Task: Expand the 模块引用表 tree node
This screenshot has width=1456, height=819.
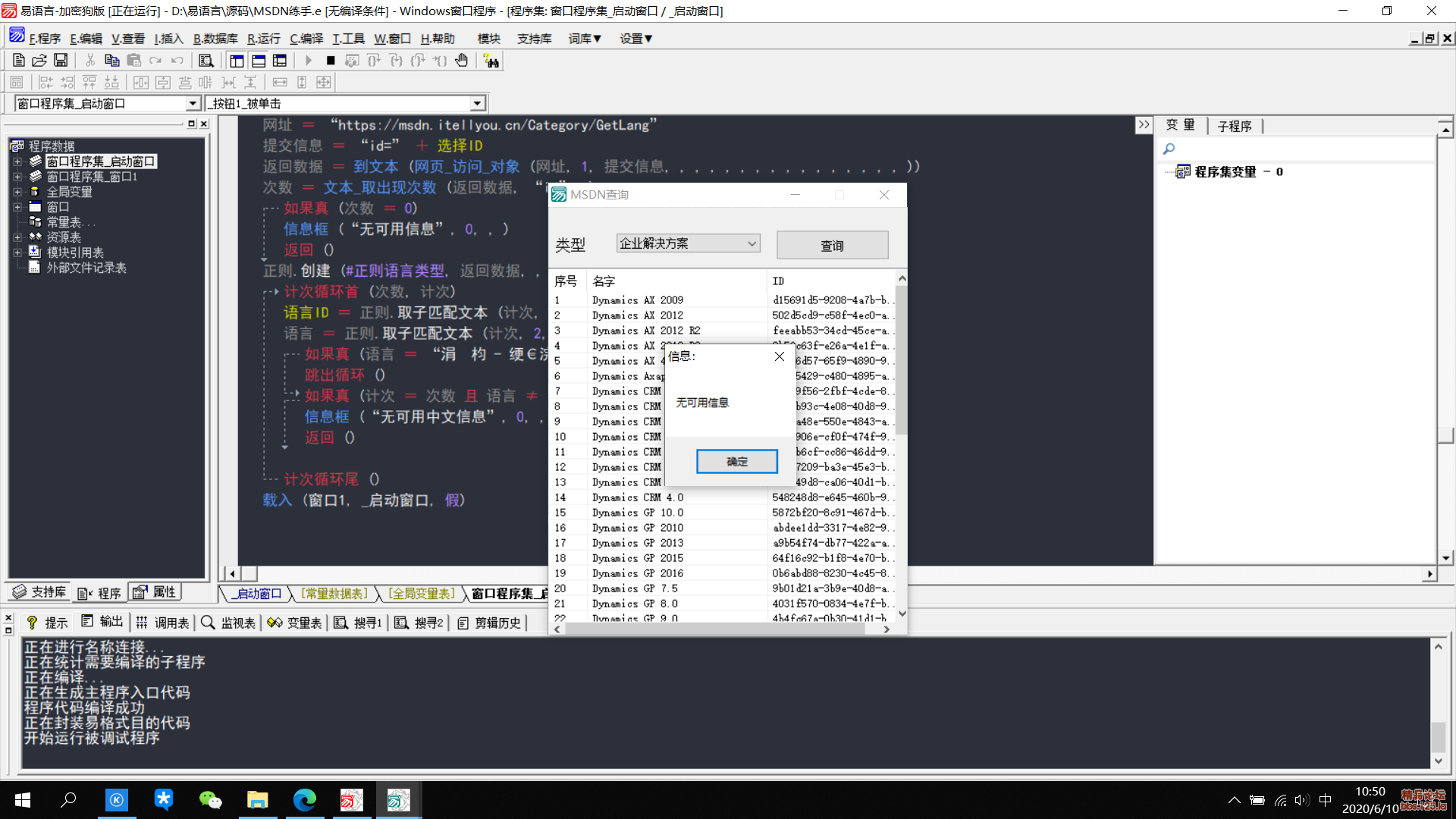Action: [17, 253]
